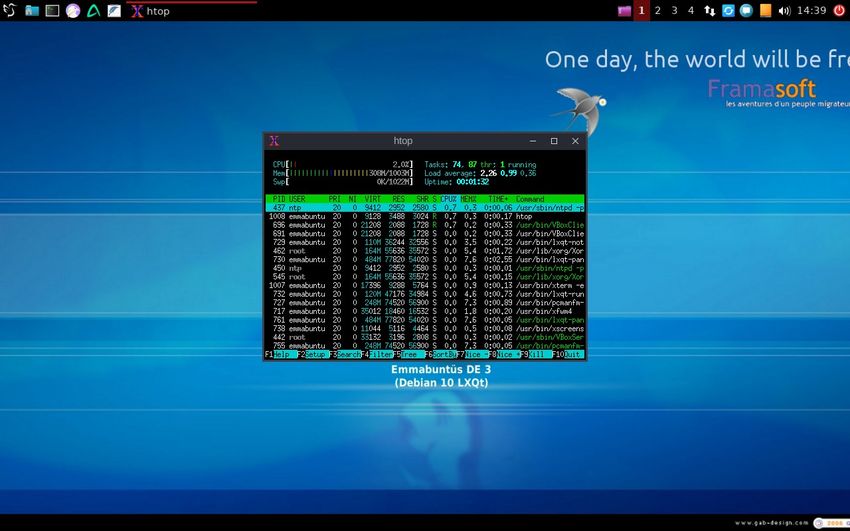Screen dimensions: 850x531
Task: Switch to virtual desktop 2
Action: coord(658,10)
